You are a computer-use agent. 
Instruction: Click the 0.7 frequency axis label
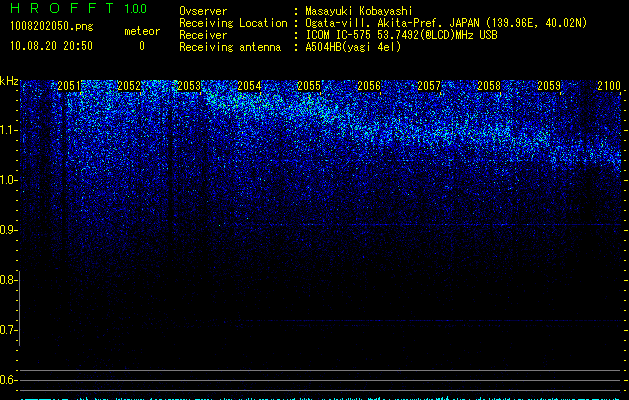click(x=8, y=330)
